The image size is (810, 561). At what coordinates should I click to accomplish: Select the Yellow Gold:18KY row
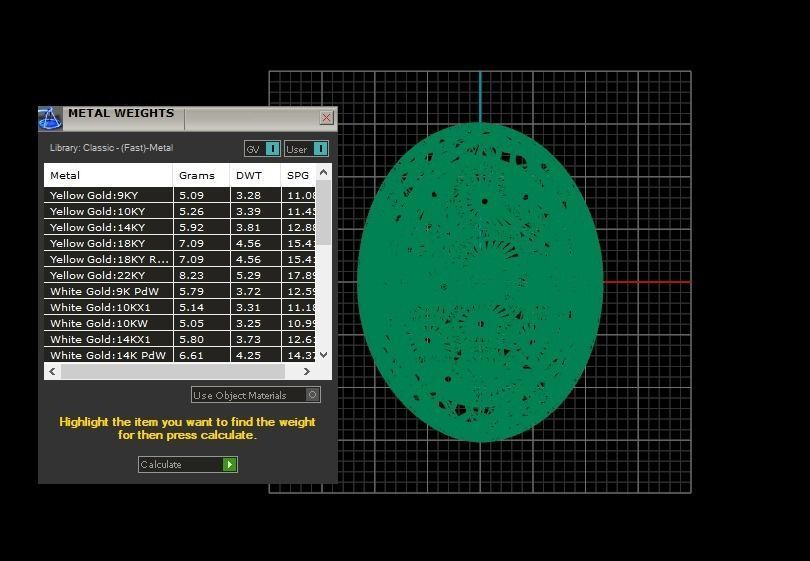coord(180,243)
